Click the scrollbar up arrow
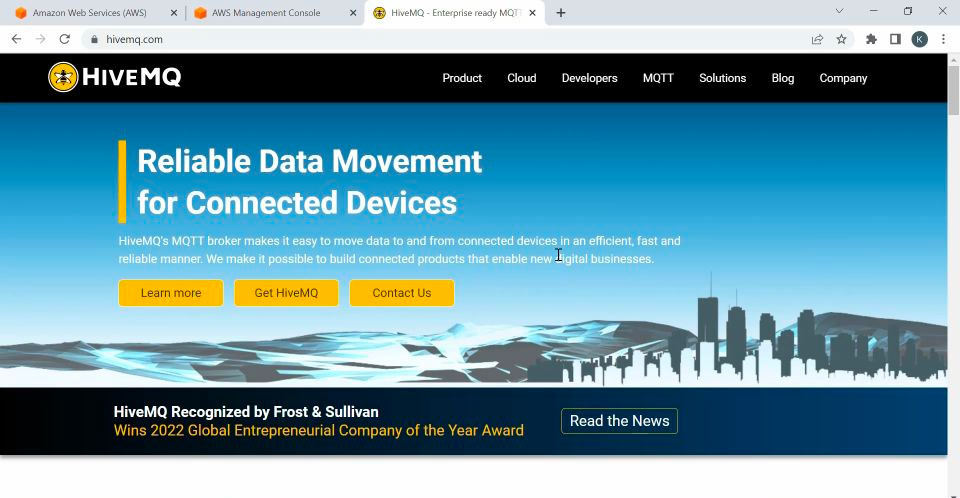Image resolution: width=960 pixels, height=498 pixels. 953,59
